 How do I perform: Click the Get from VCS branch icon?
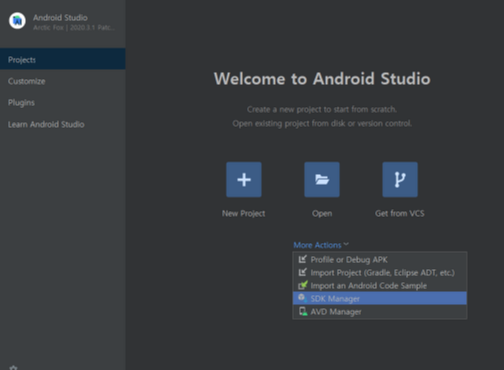pos(400,180)
